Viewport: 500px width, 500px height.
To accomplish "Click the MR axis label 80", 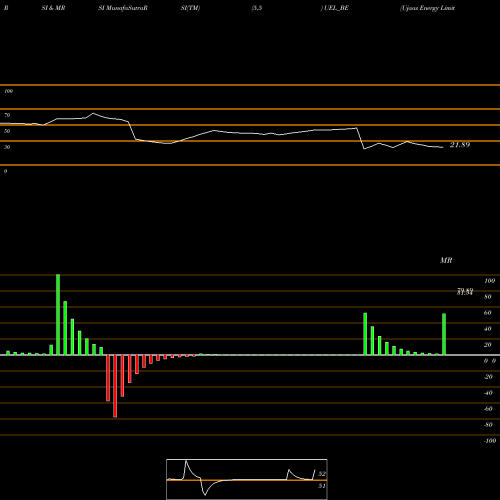I will [x=488, y=297].
